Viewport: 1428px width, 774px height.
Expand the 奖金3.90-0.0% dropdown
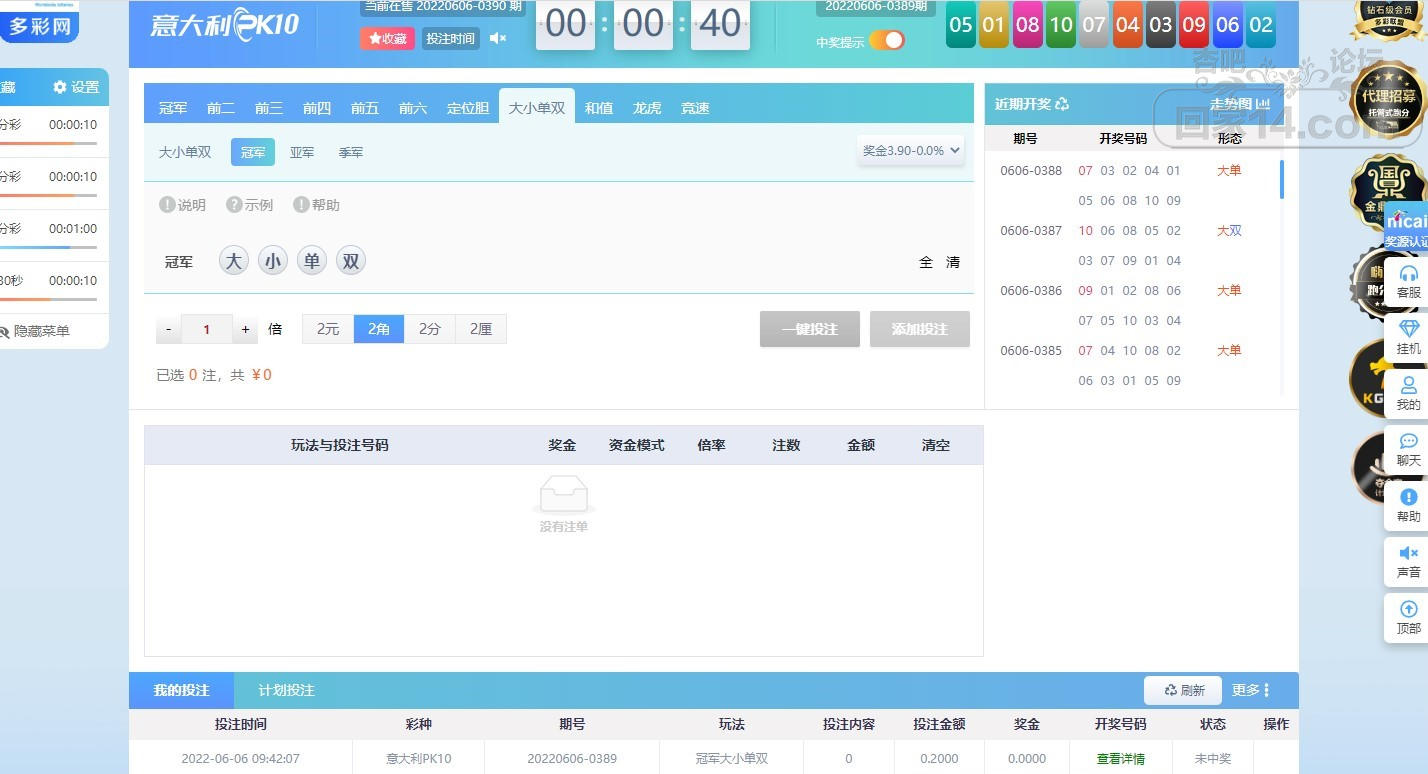911,150
